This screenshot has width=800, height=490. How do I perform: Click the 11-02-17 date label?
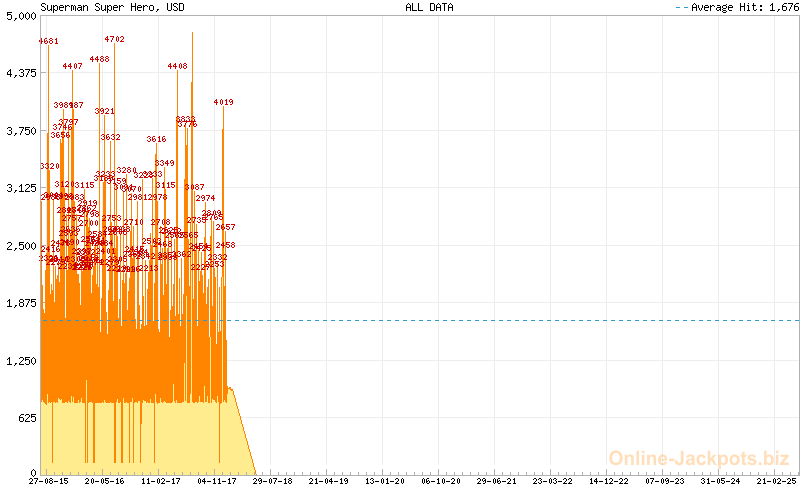coord(161,481)
